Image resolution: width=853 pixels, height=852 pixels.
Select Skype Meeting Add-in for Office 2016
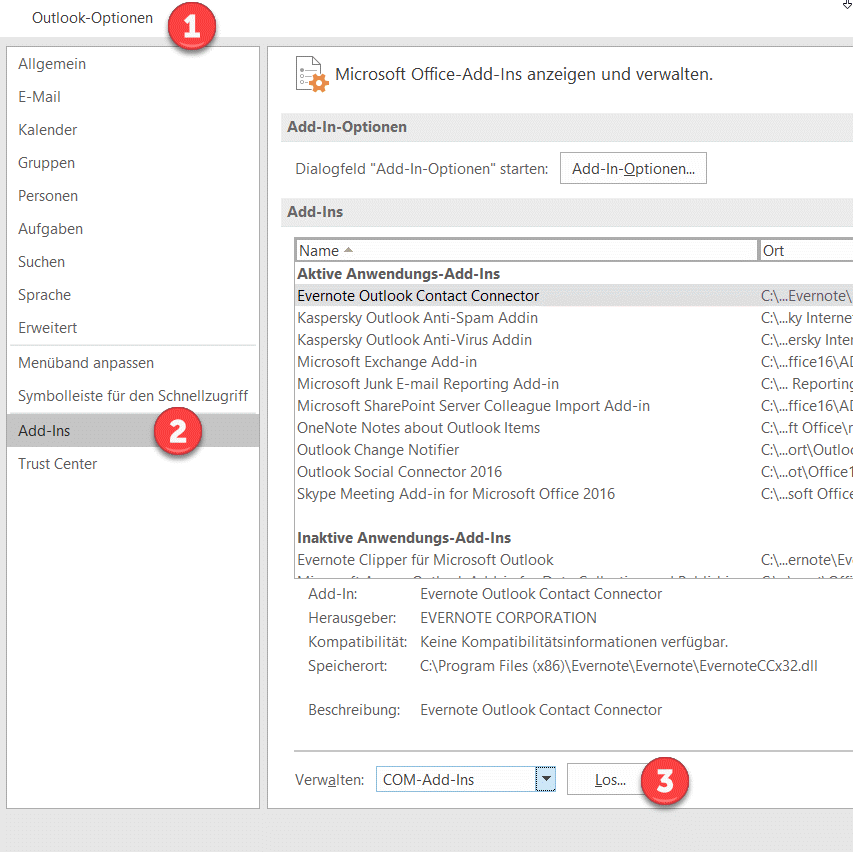[456, 494]
